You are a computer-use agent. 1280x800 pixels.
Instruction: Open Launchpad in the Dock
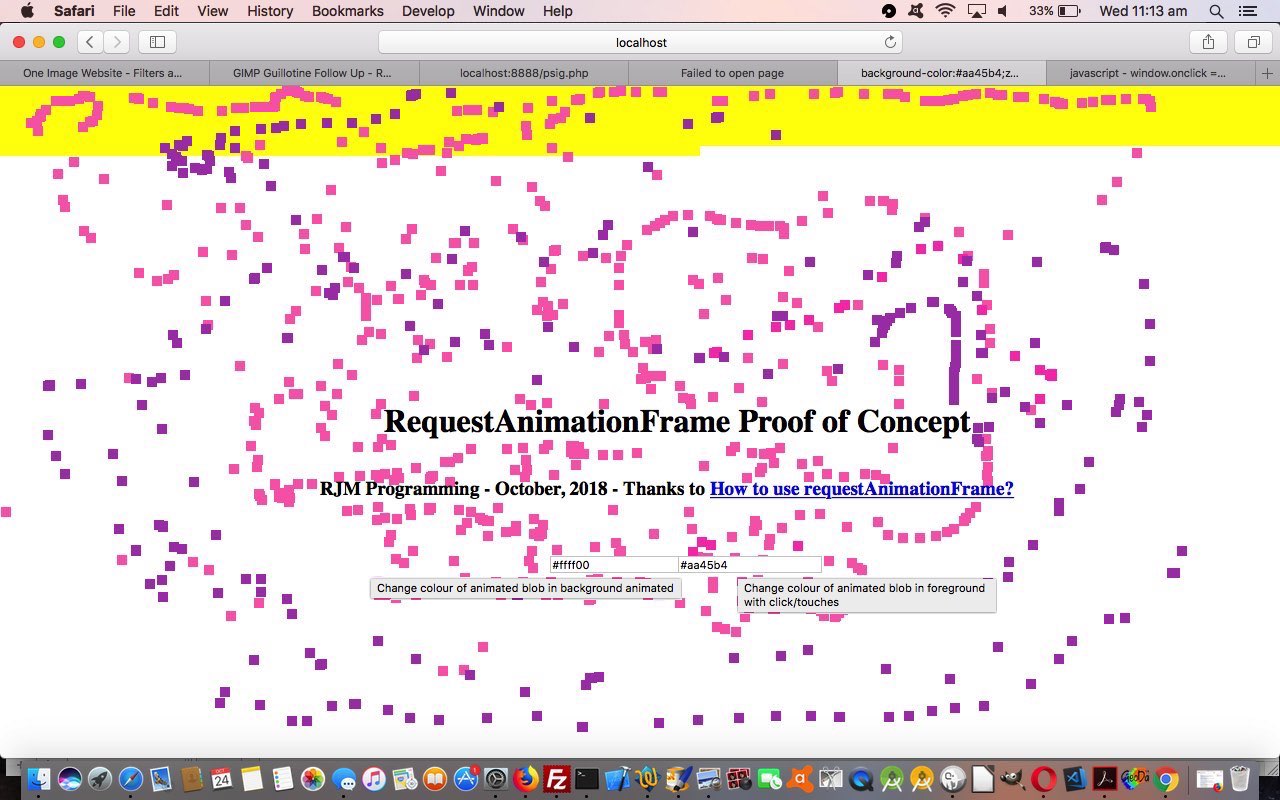click(x=100, y=778)
